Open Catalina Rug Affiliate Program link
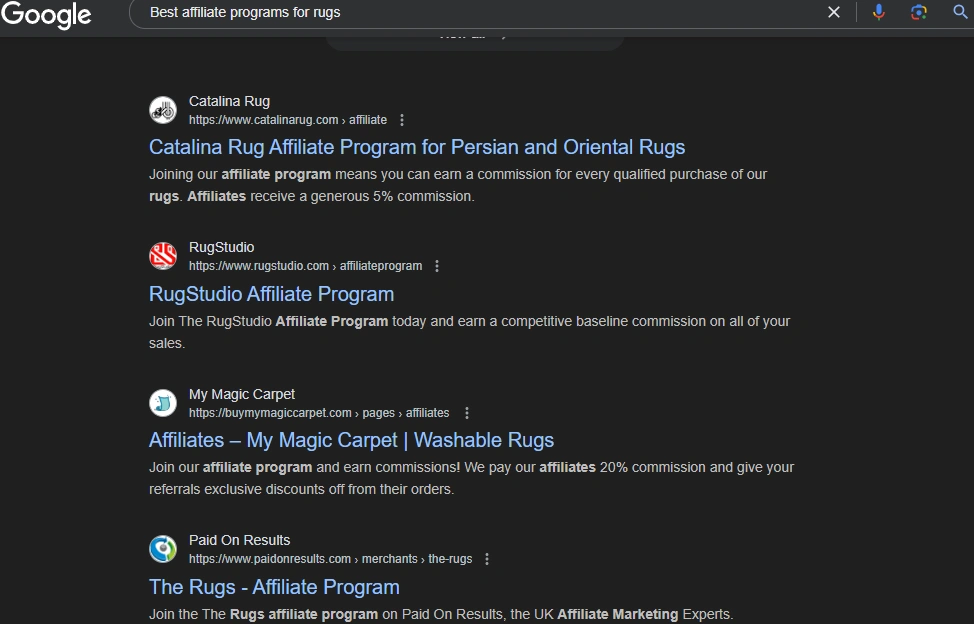974x624 pixels. coord(417,147)
